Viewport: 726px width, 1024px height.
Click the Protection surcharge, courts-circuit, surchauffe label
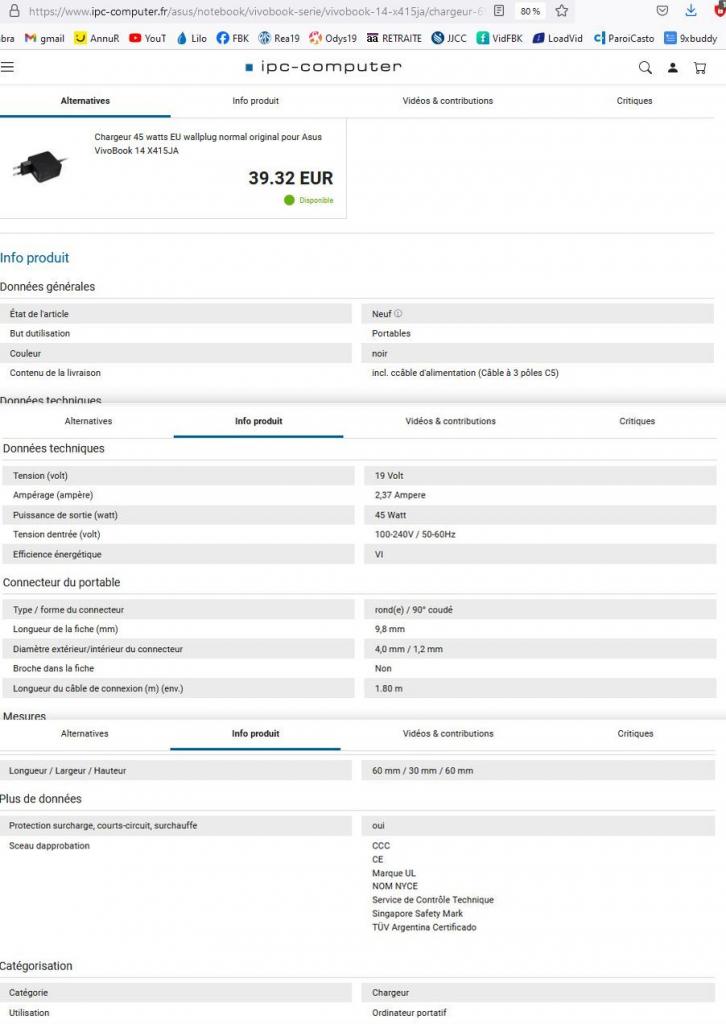(103, 825)
